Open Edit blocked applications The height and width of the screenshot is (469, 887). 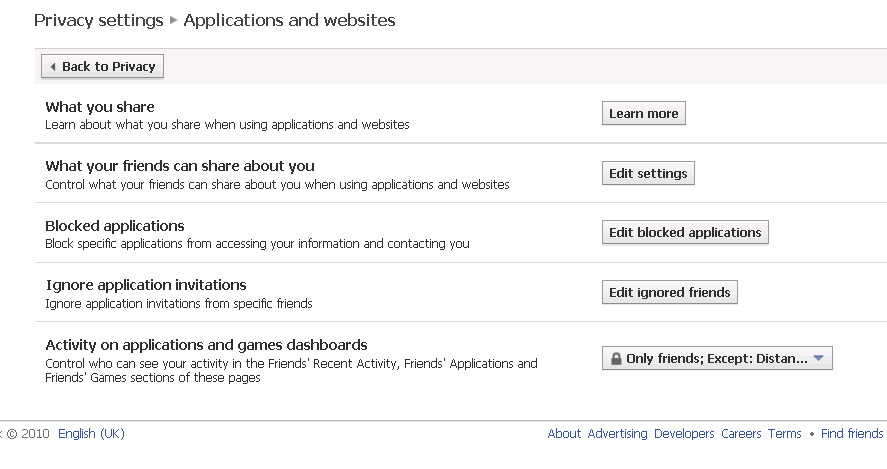pyautogui.click(x=685, y=232)
